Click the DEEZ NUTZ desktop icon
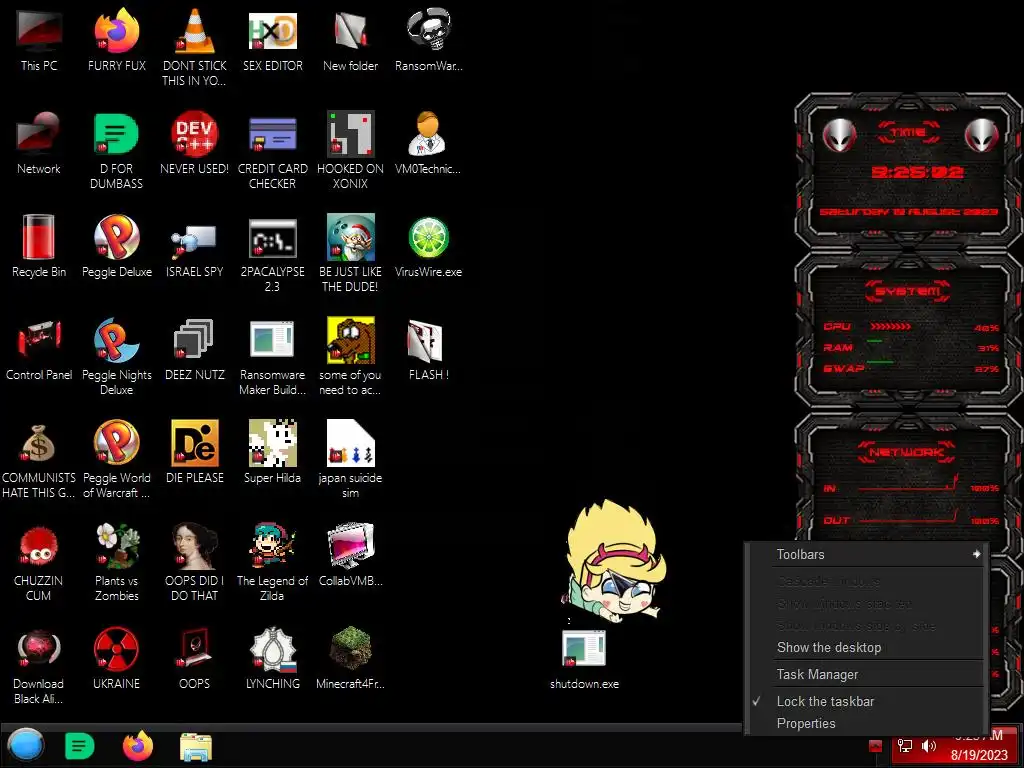Image resolution: width=1024 pixels, height=768 pixels. point(195,340)
